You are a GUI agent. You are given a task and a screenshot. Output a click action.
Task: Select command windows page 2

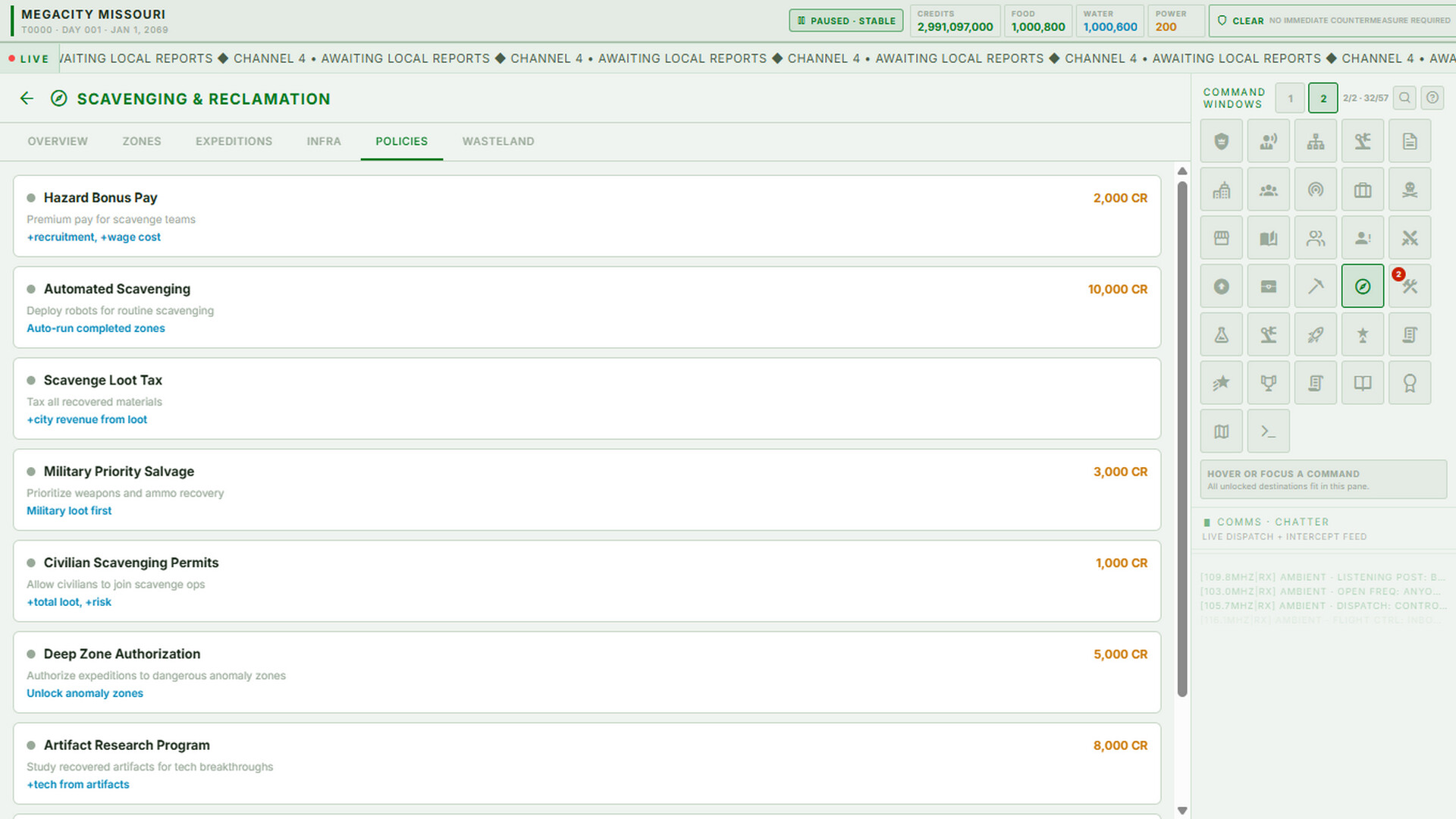[1323, 99]
